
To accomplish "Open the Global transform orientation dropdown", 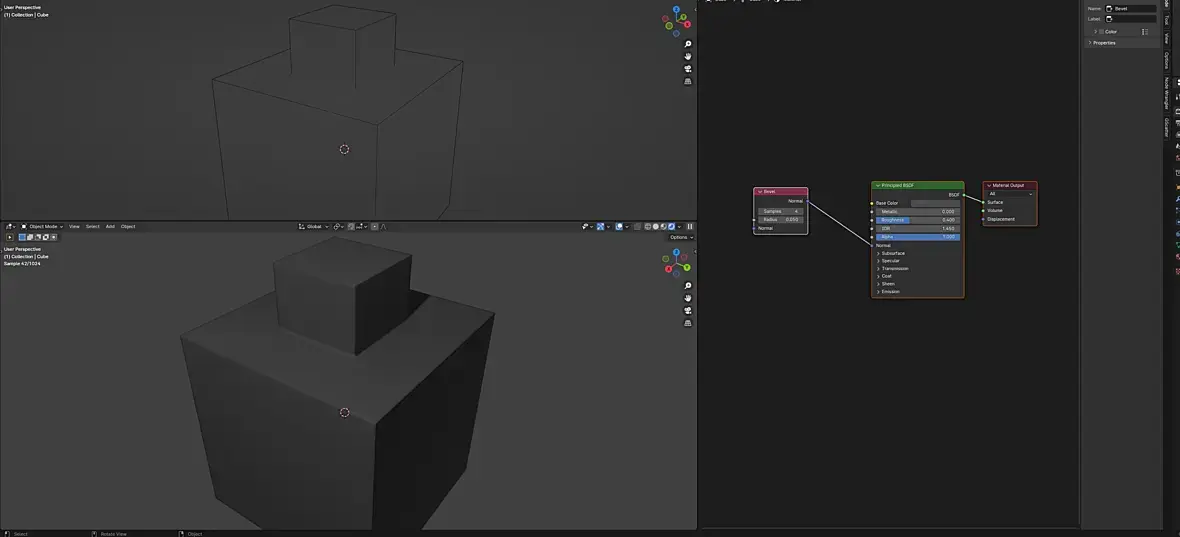I will click(314, 226).
